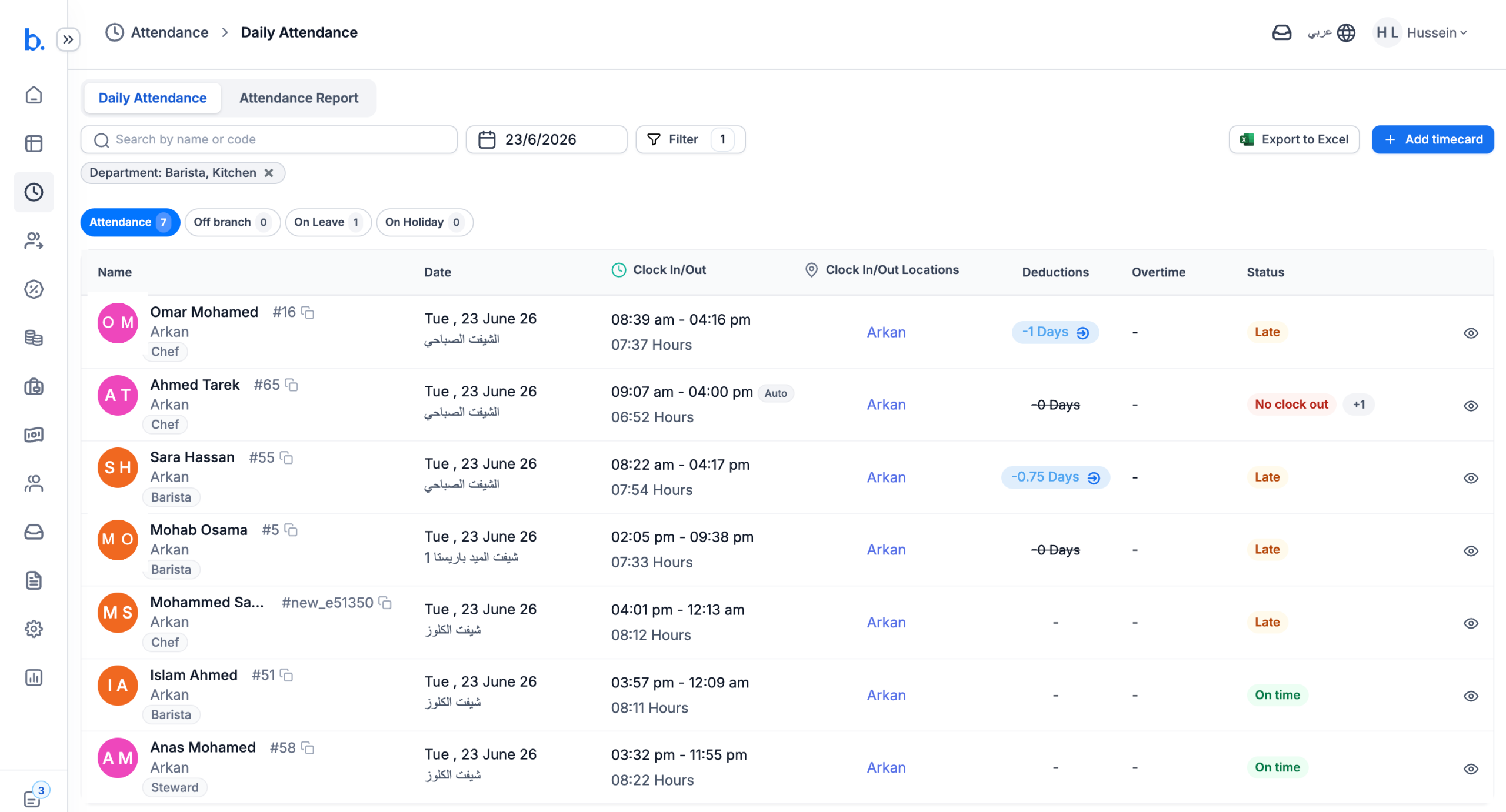
Task: Click the Deductions column header
Action: point(1055,272)
